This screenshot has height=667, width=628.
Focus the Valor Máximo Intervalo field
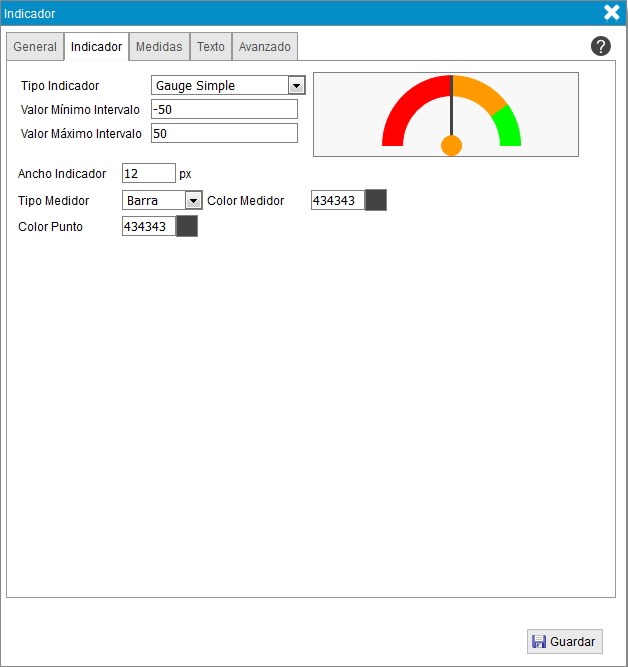tap(224, 133)
